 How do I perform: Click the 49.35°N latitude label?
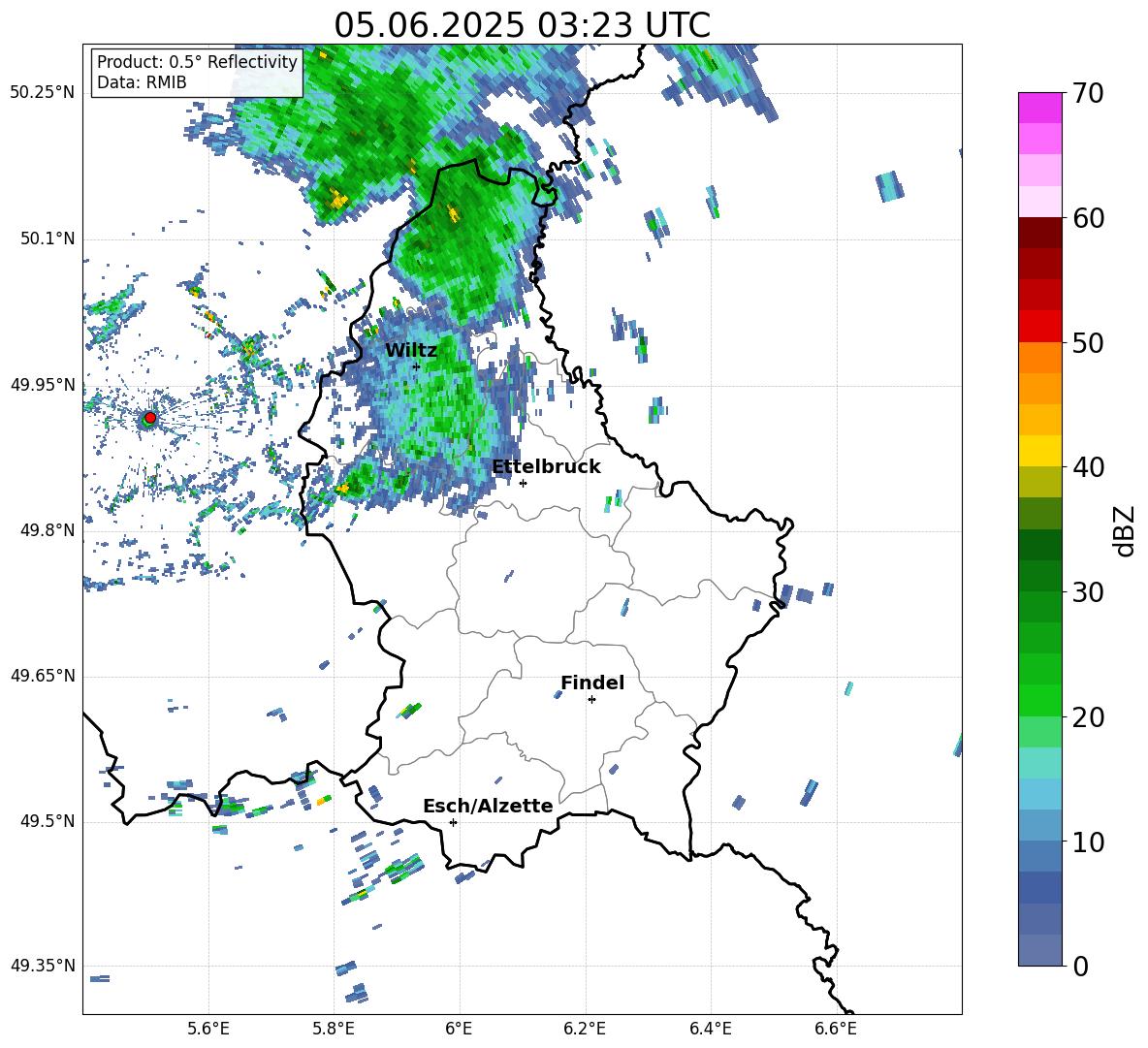[x=43, y=966]
